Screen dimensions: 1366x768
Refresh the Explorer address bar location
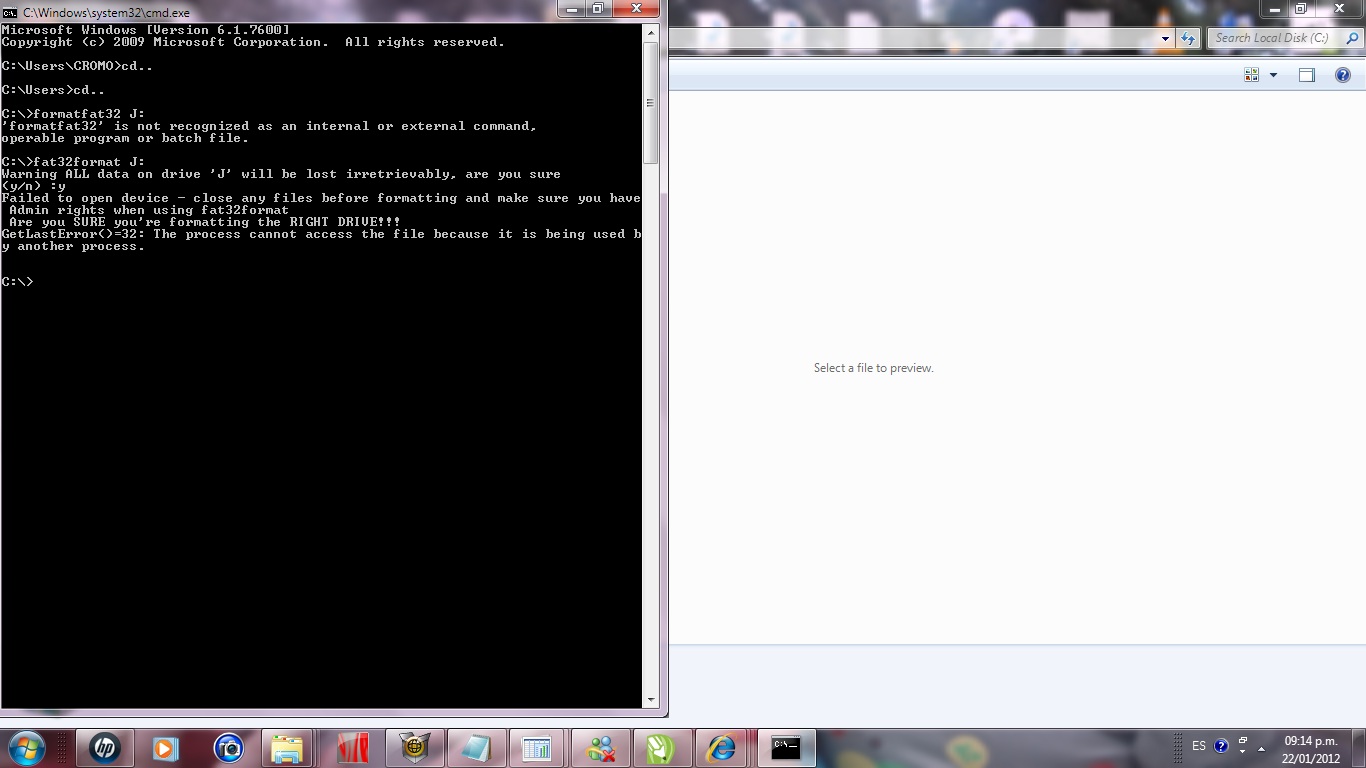1188,38
